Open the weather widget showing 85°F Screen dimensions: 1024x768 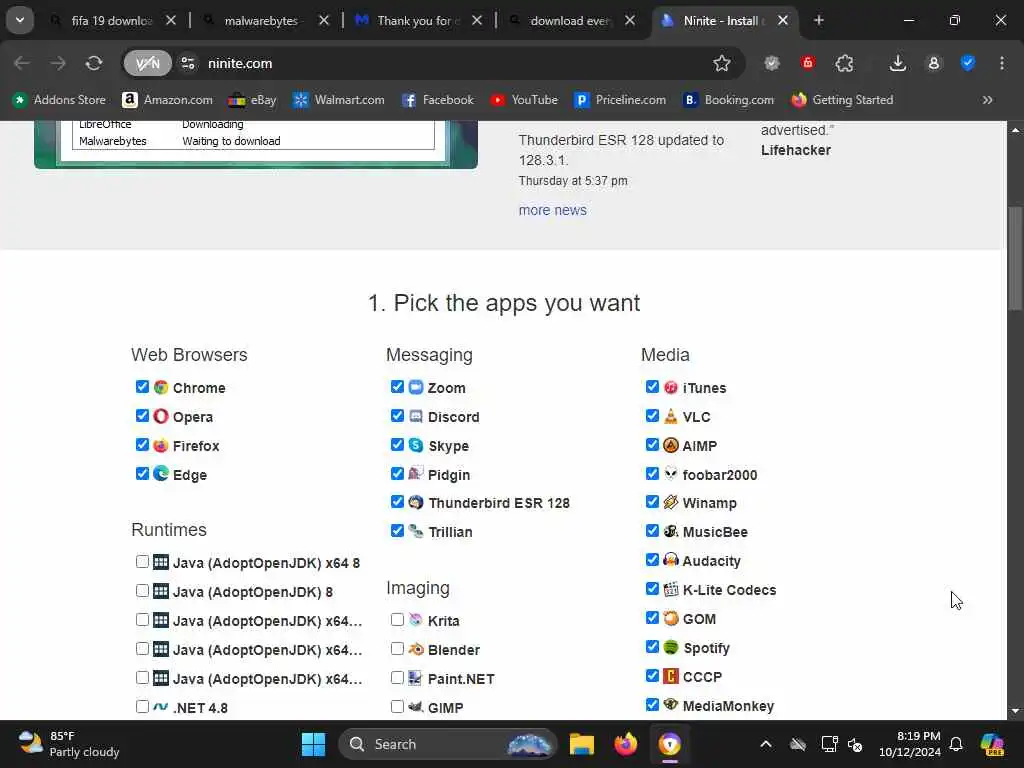tap(69, 744)
